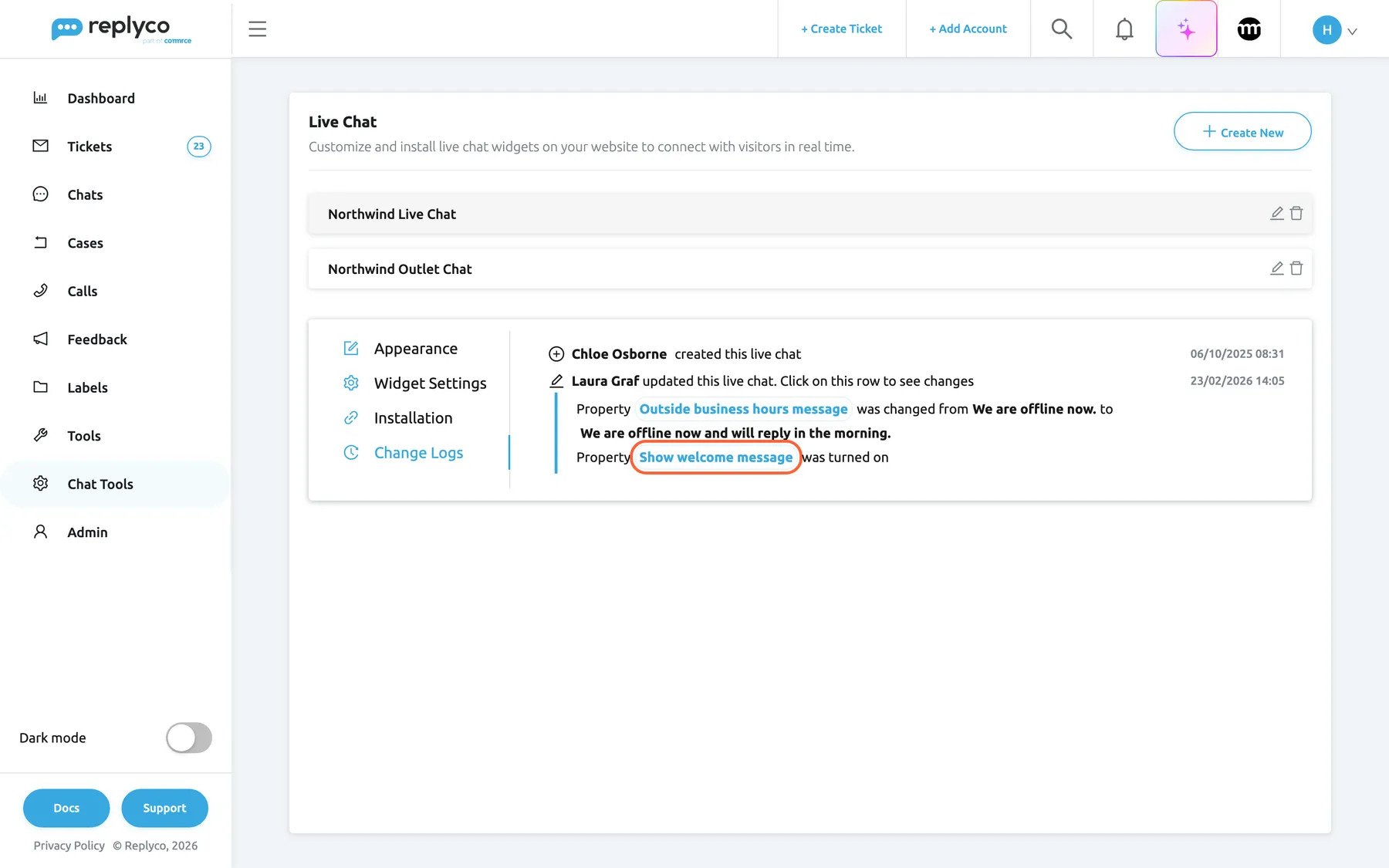This screenshot has width=1389, height=868.
Task: Expand the user account dropdown arrow
Action: [x=1352, y=32]
